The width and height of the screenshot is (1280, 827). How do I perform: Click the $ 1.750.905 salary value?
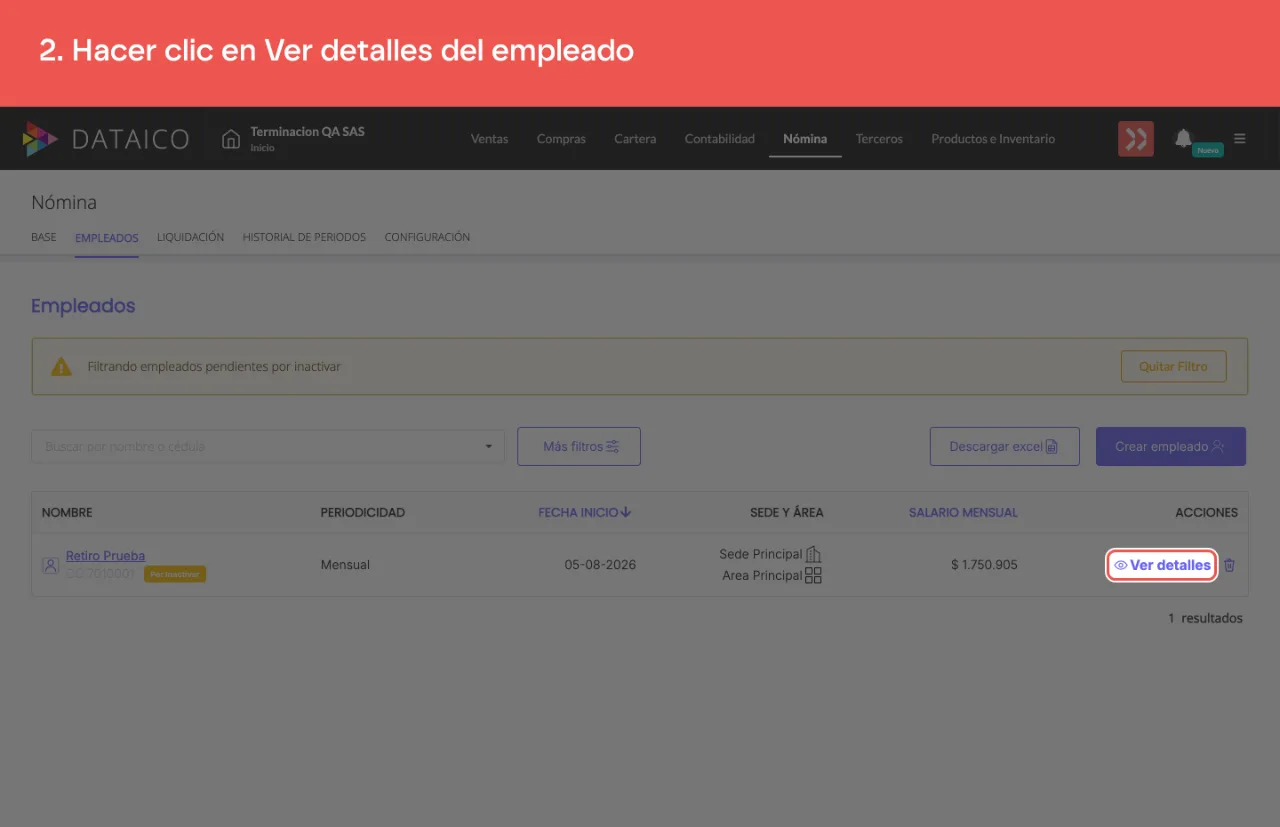pyautogui.click(x=984, y=565)
